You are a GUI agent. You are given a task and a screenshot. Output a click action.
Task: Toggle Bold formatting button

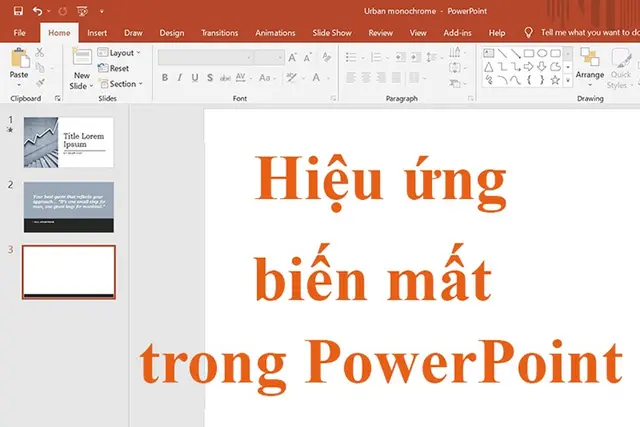pos(164,78)
